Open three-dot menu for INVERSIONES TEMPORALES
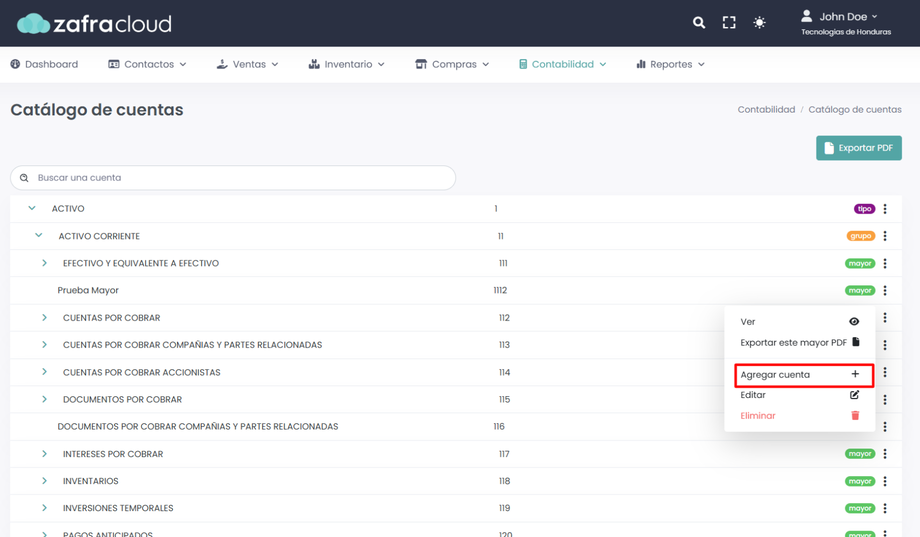The width and height of the screenshot is (920, 537). (885, 508)
